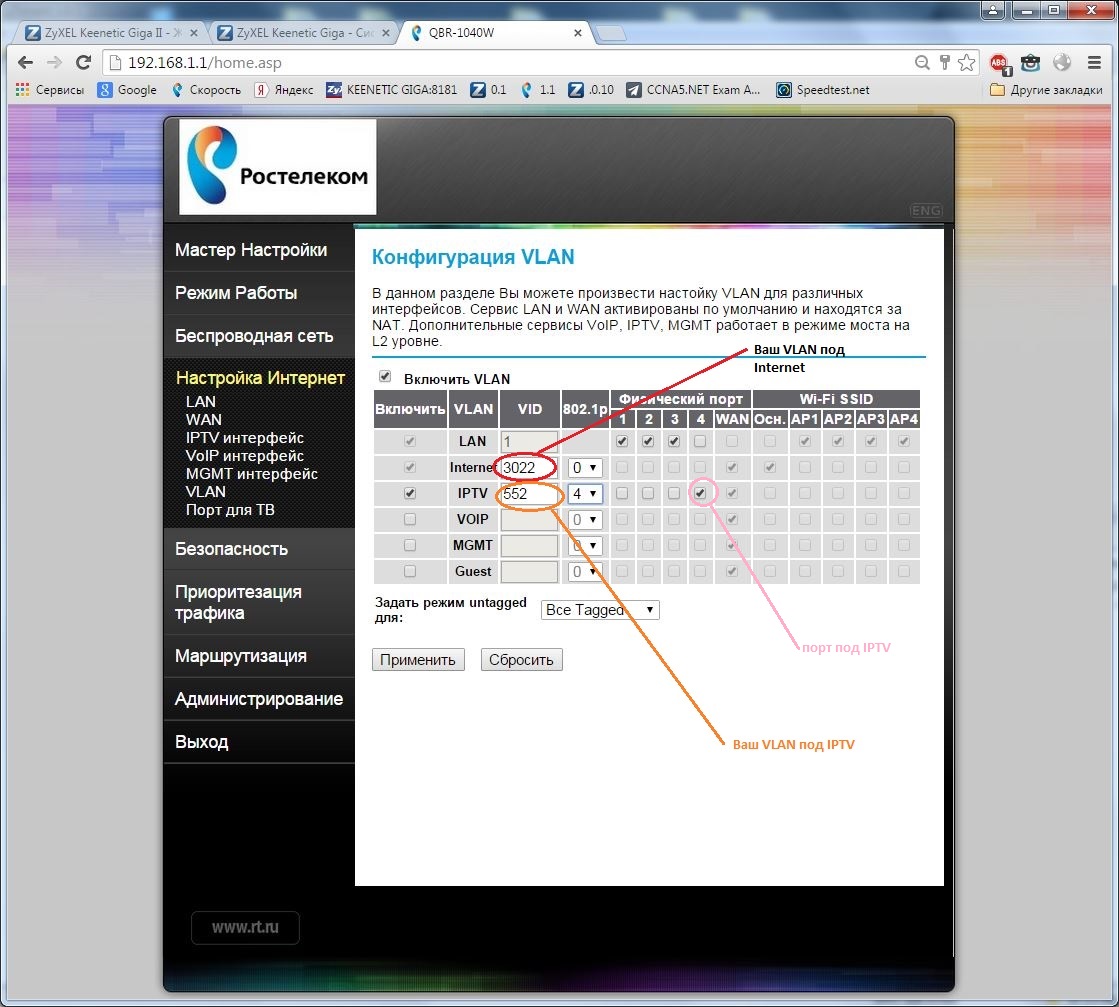
Task: Open the Другие закладки folder
Action: click(1046, 90)
